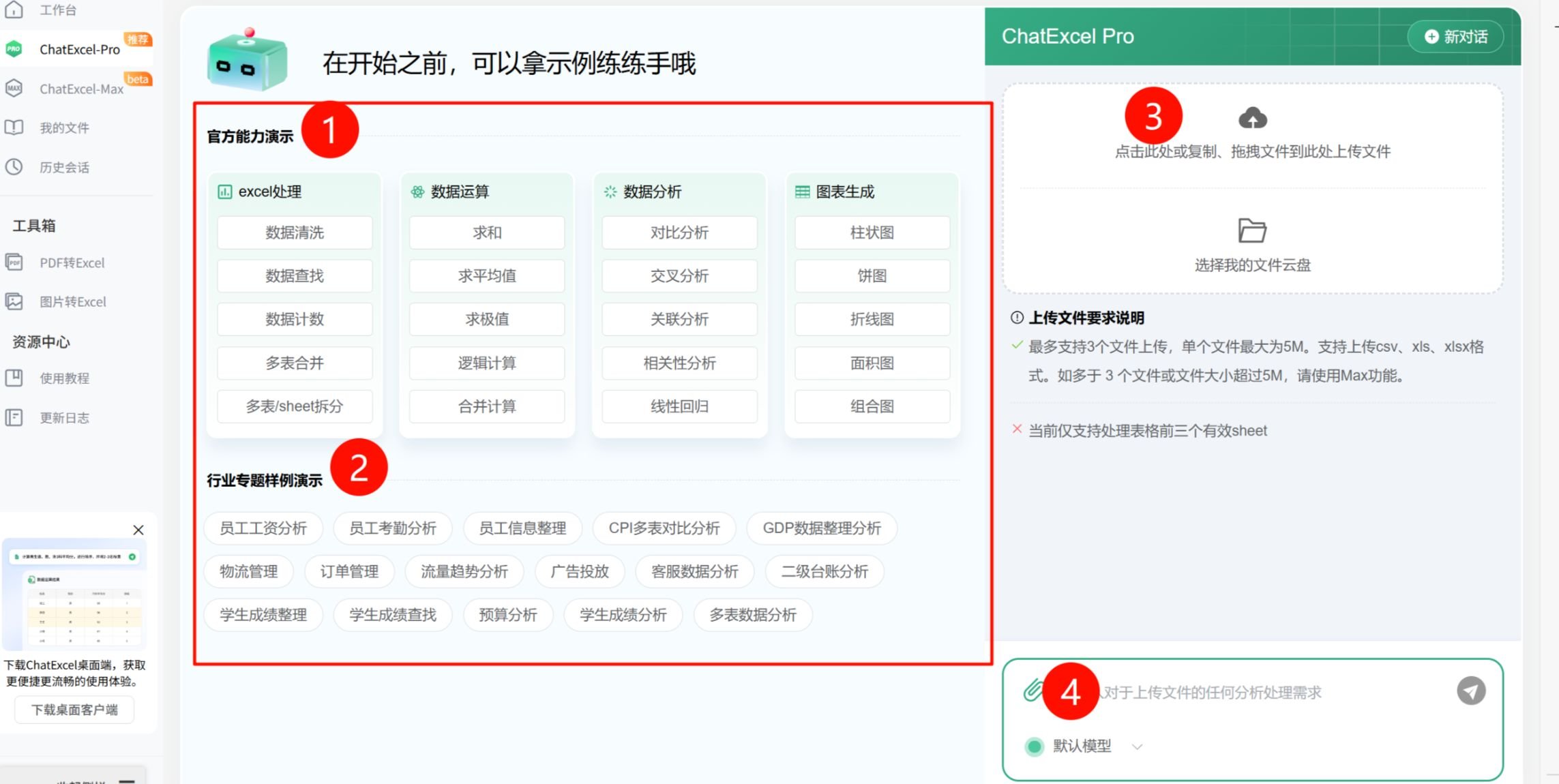This screenshot has height=784, width=1559.
Task: Try the 求极值 example
Action: [x=487, y=319]
